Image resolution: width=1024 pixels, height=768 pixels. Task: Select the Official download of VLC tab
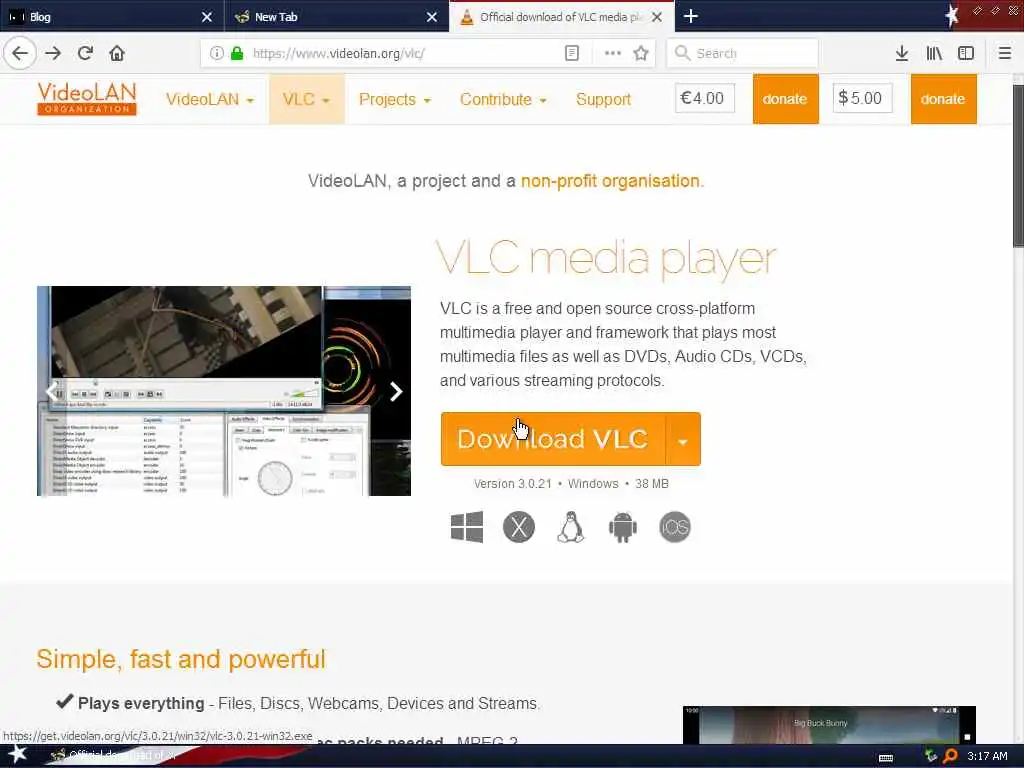[x=562, y=16]
